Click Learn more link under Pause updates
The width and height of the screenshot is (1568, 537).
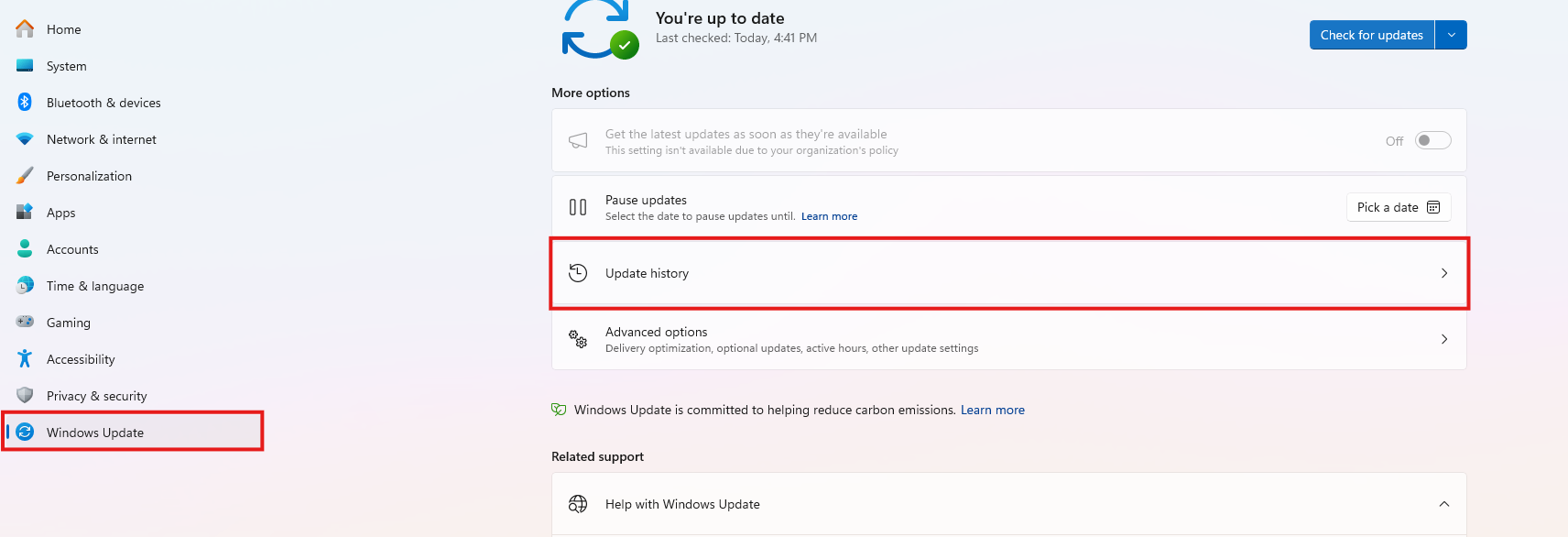(x=829, y=216)
